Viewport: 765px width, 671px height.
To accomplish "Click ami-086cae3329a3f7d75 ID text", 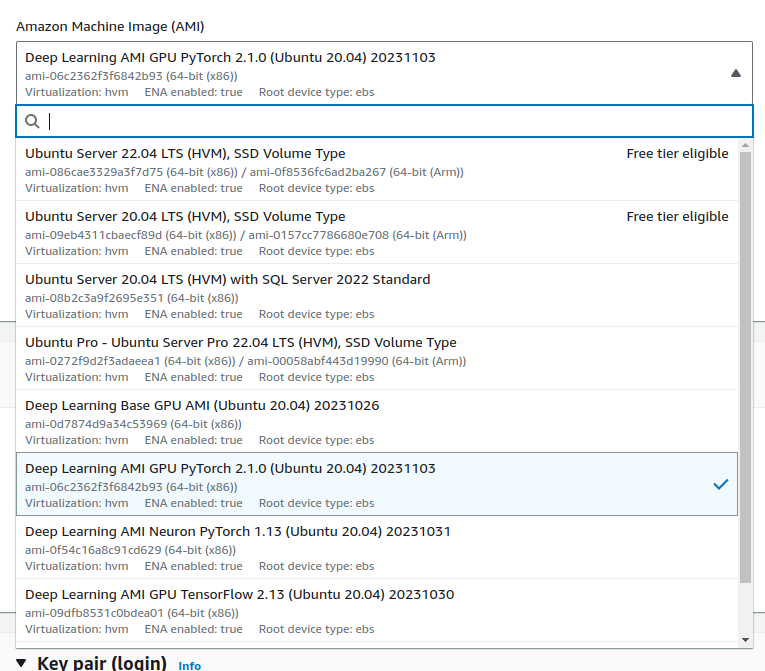I will [x=94, y=172].
